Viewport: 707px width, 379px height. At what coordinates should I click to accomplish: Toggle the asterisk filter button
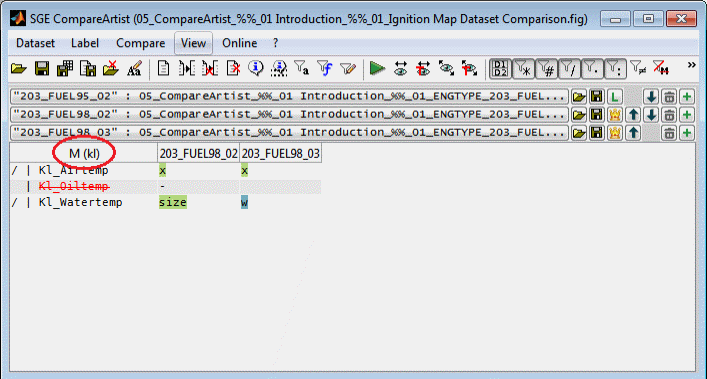point(523,69)
